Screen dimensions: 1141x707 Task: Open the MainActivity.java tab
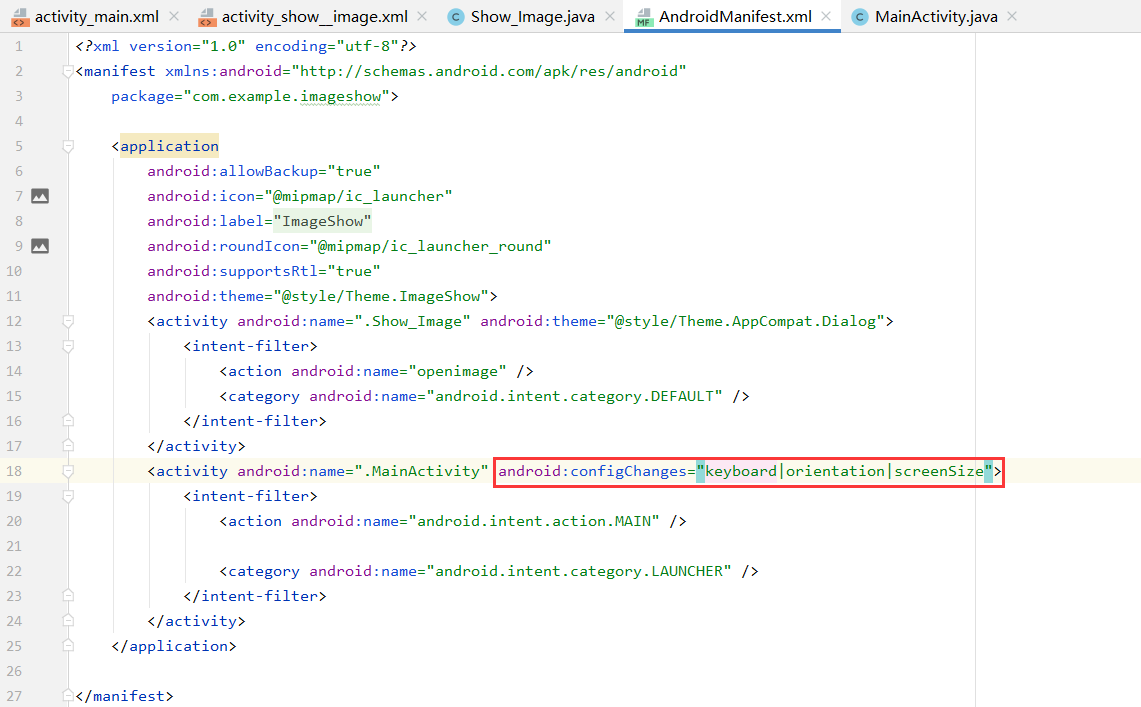click(x=936, y=17)
